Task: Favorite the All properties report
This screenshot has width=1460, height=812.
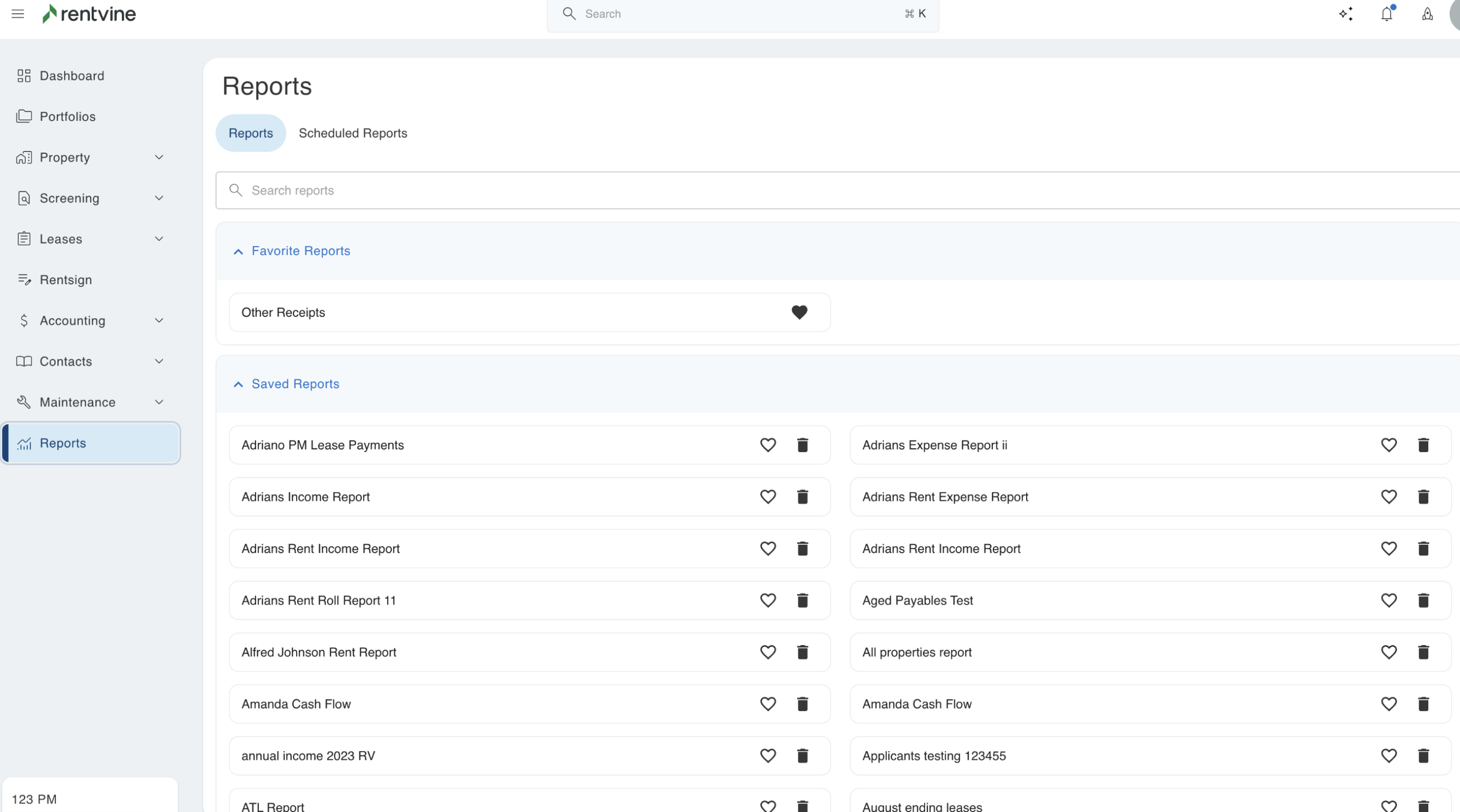Action: pyautogui.click(x=1388, y=652)
